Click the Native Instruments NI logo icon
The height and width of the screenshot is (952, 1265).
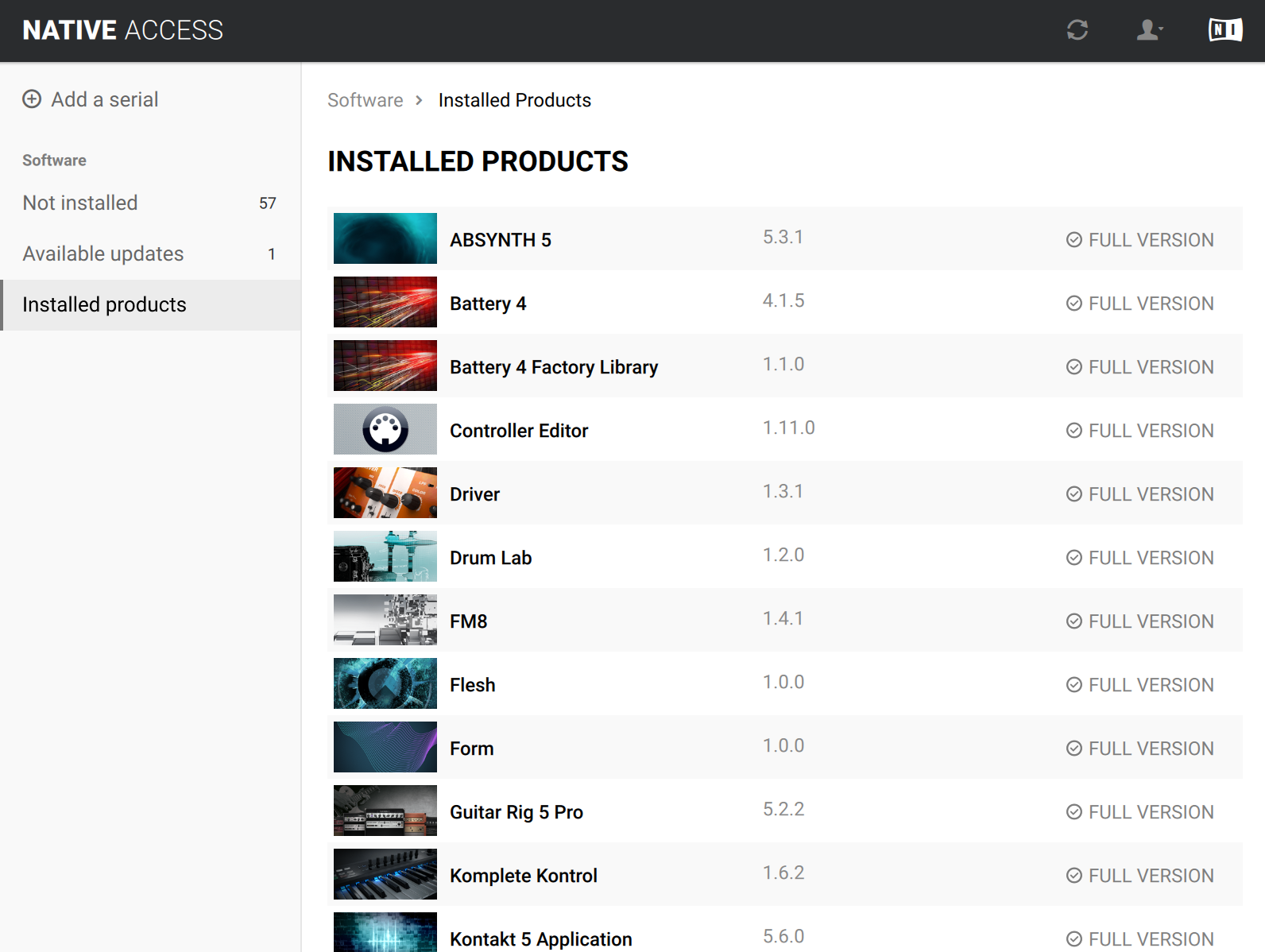[1225, 30]
